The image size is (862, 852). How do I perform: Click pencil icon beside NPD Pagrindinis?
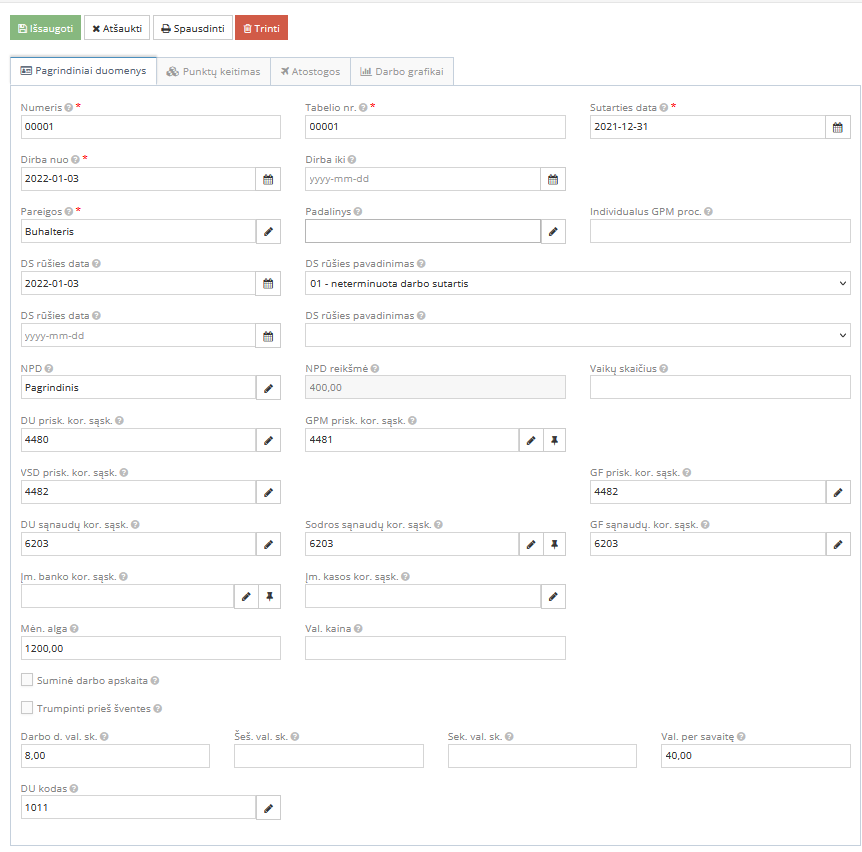coord(268,387)
